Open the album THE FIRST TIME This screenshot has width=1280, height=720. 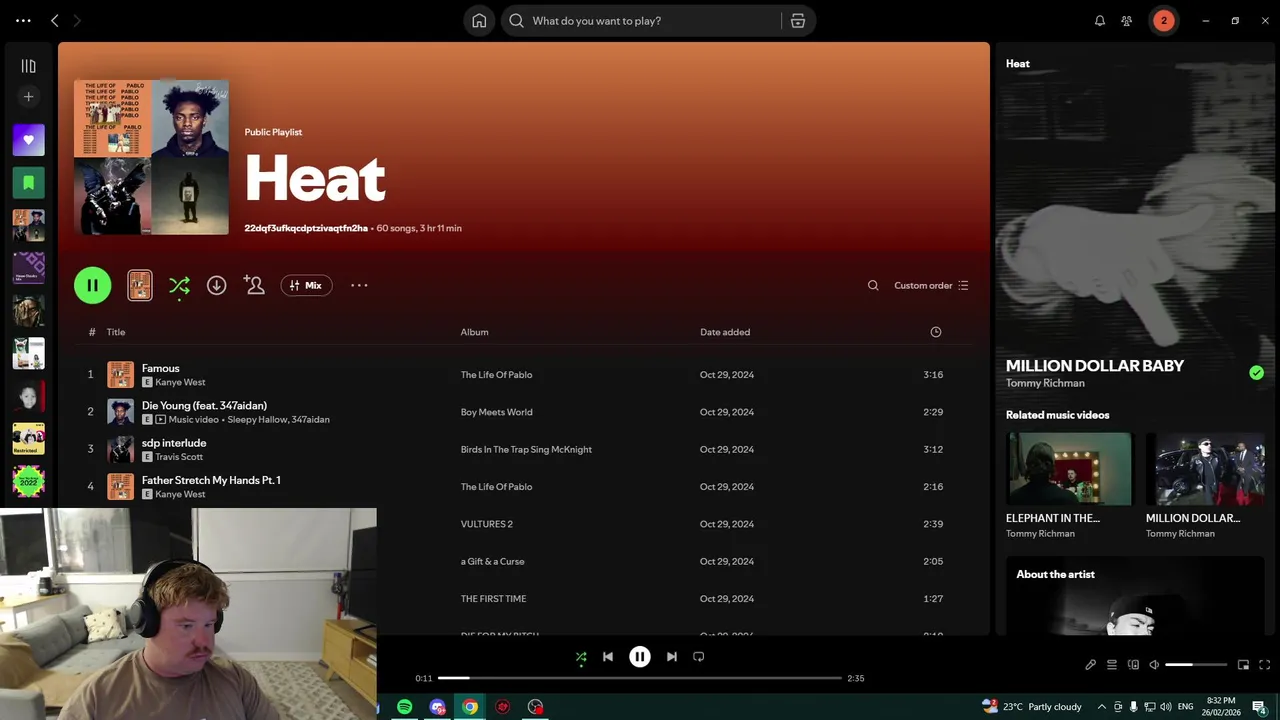pos(493,599)
